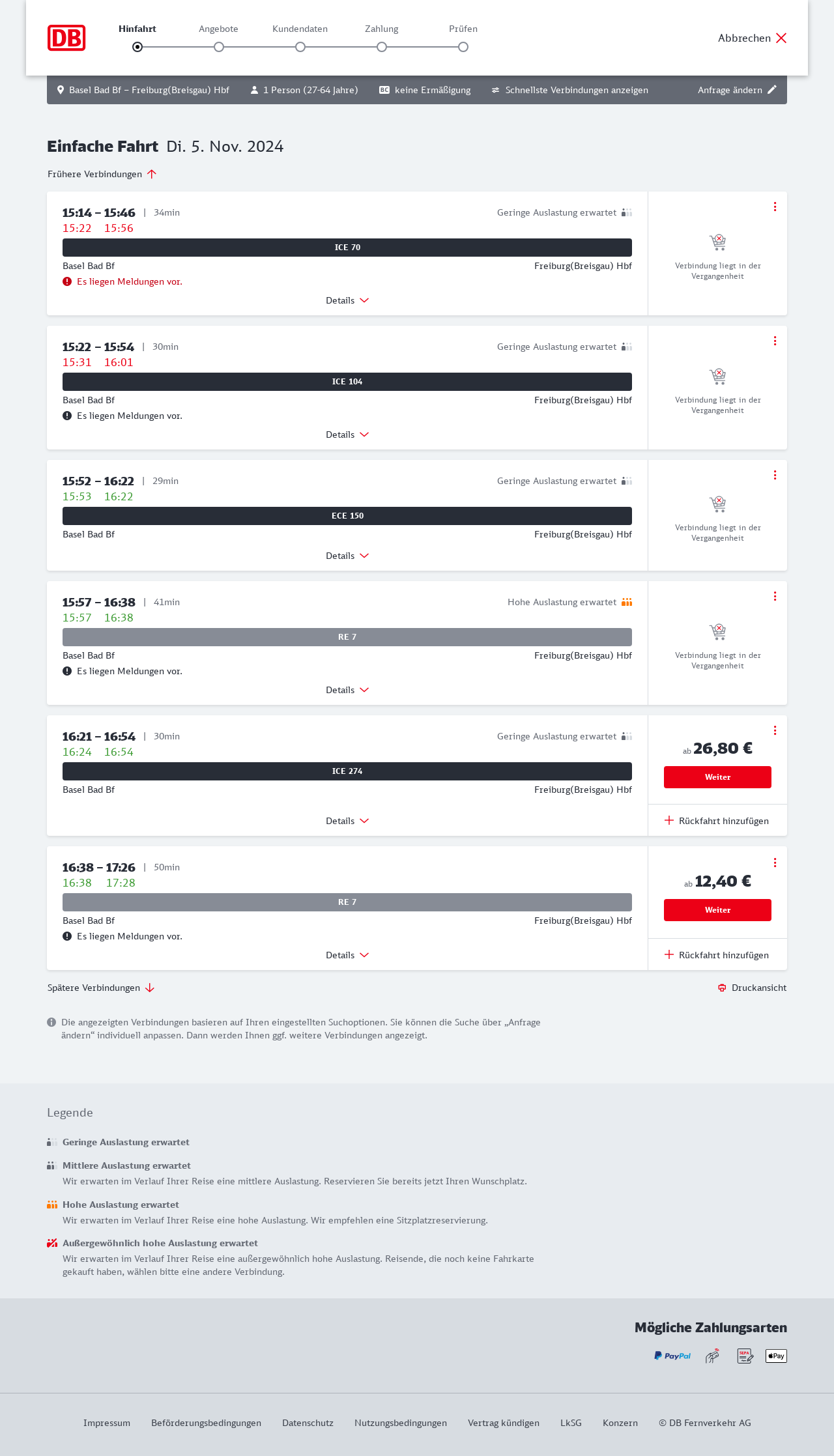Click Weiter for the 26,80 € fare

717,777
